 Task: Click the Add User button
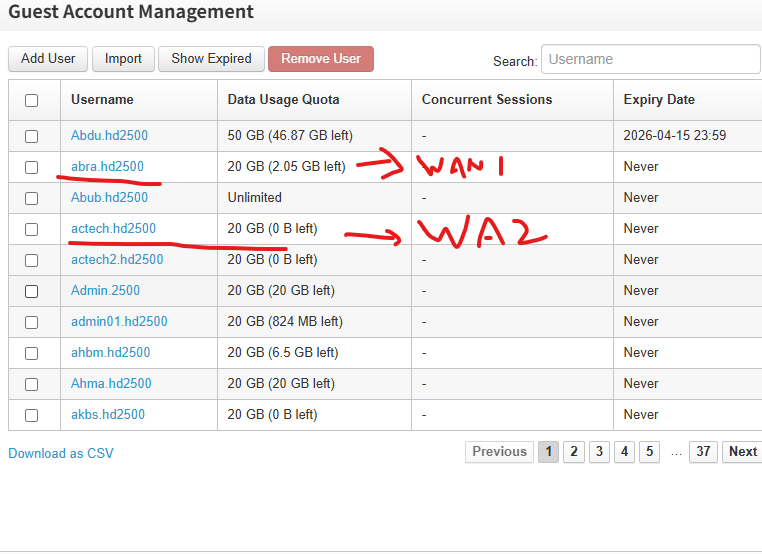click(x=48, y=59)
